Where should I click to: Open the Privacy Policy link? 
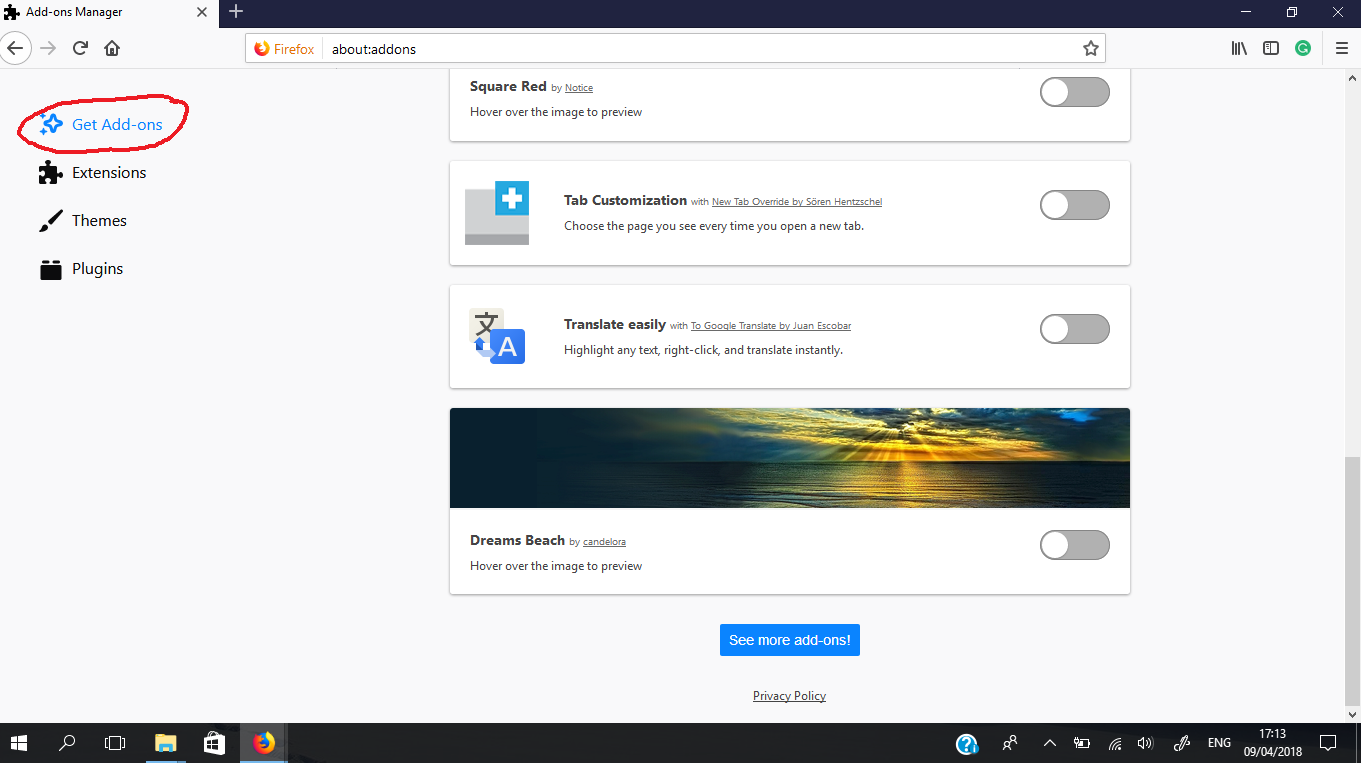[789, 696]
